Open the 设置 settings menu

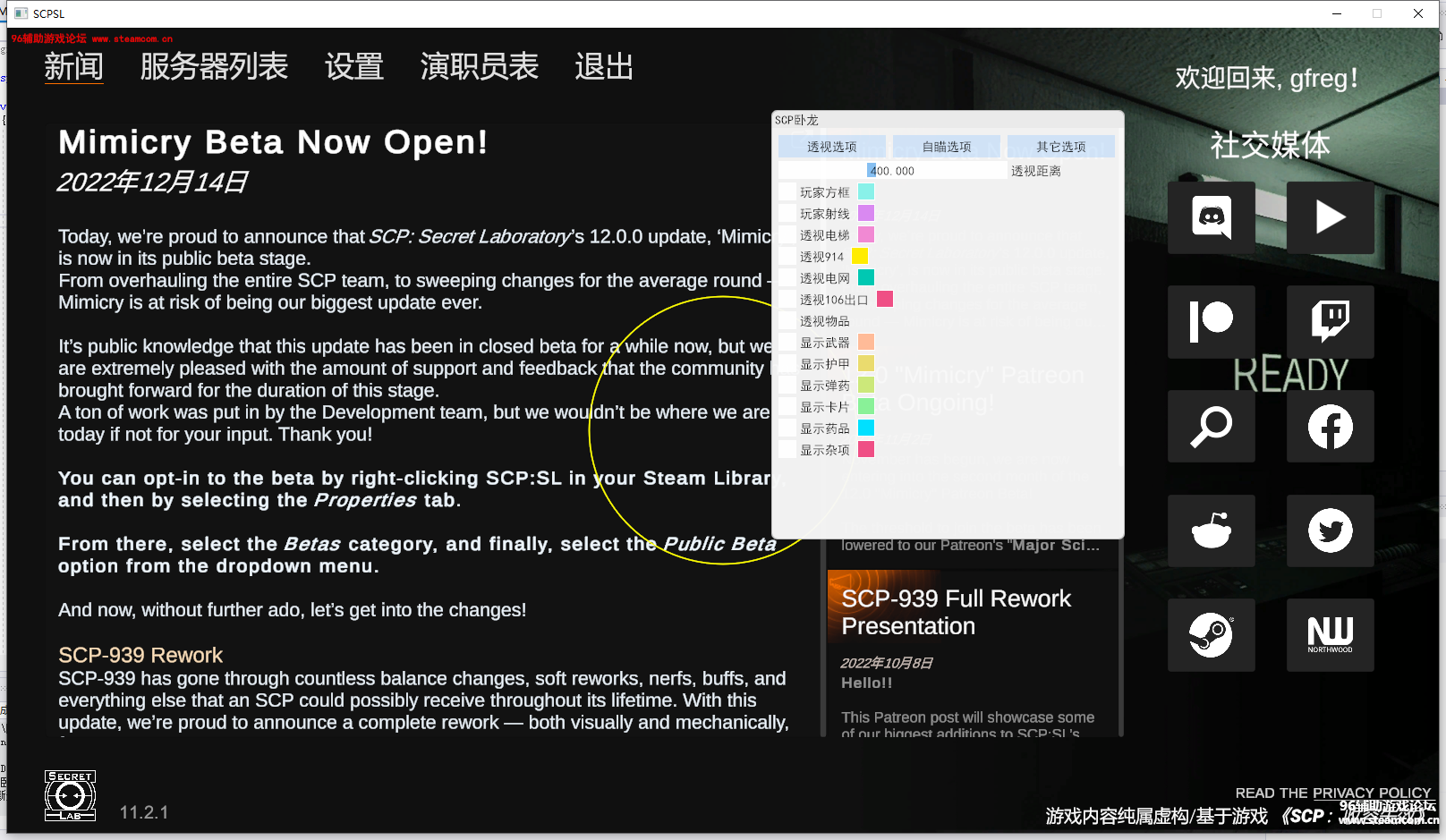(x=354, y=67)
